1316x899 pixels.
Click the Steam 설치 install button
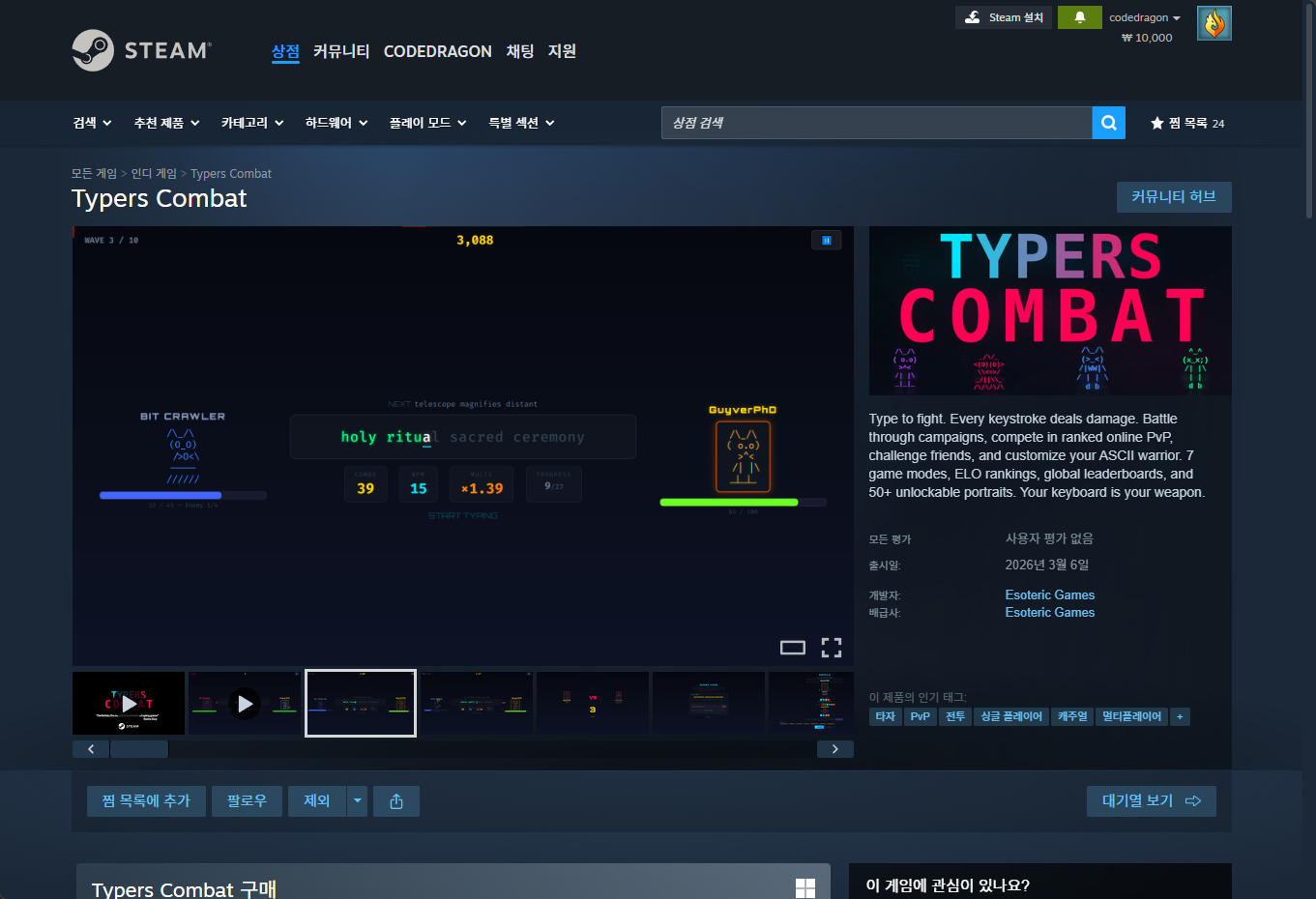[x=1004, y=17]
